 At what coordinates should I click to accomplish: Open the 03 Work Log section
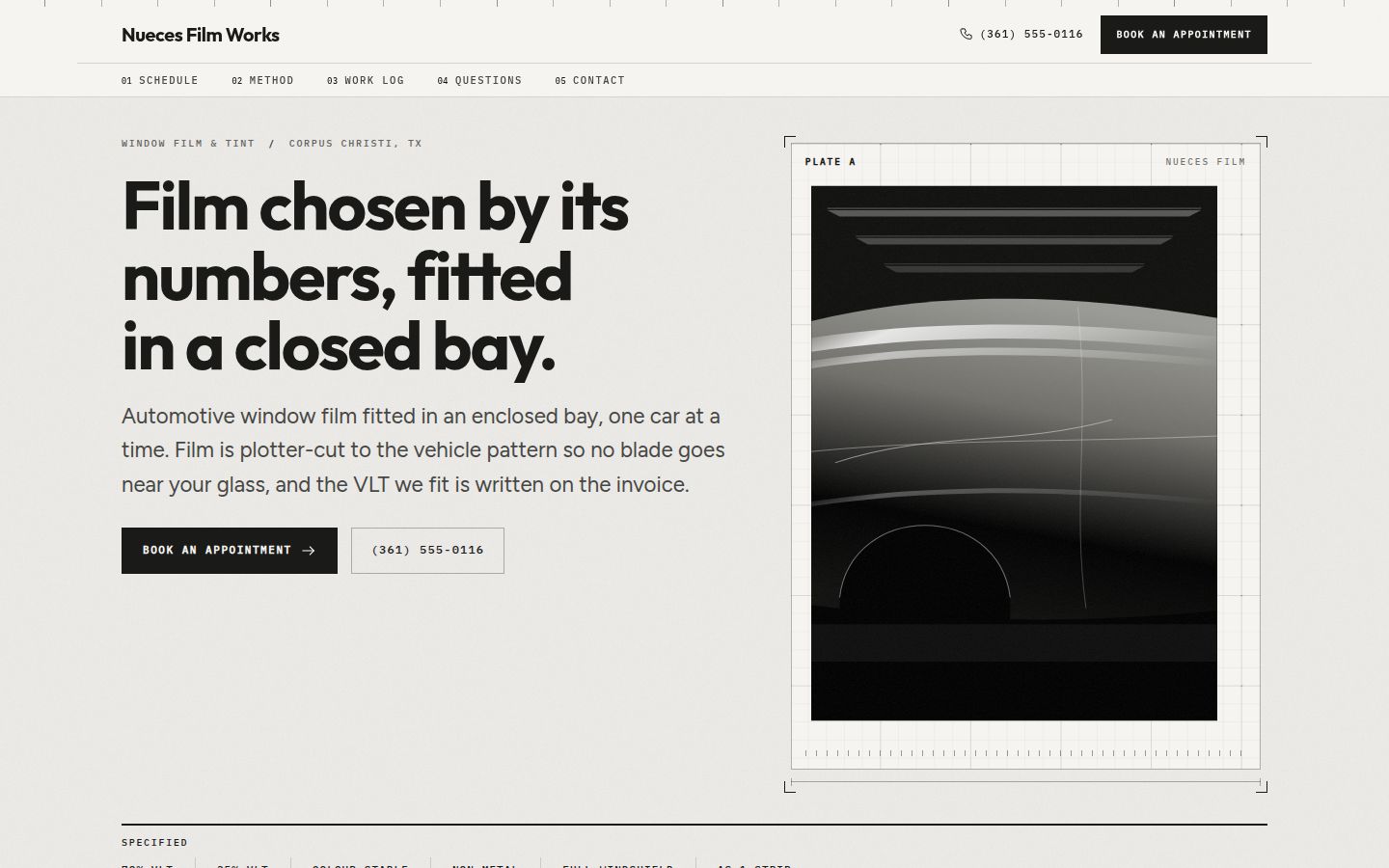[366, 81]
